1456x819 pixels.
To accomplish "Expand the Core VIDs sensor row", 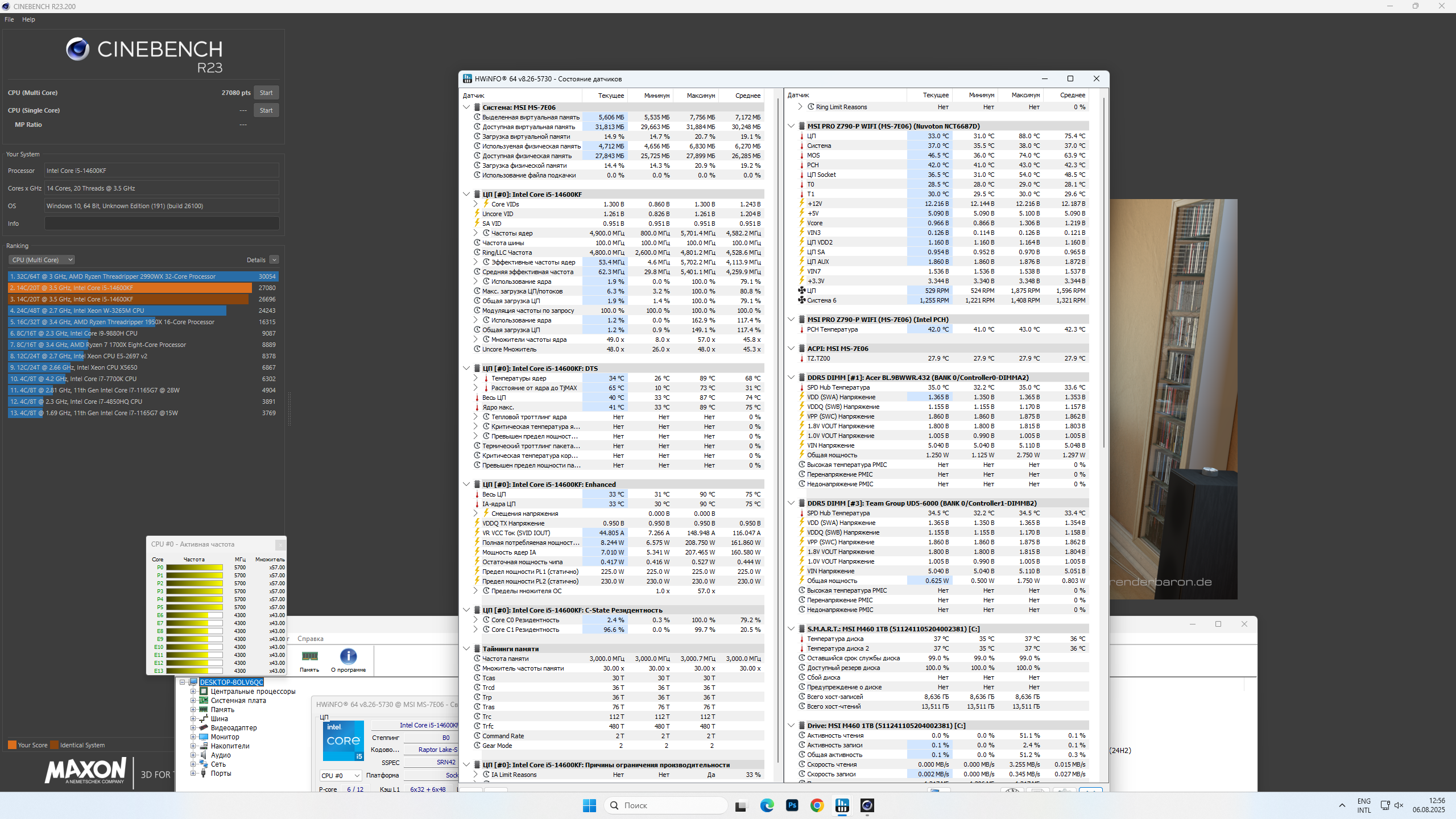I will 475,204.
